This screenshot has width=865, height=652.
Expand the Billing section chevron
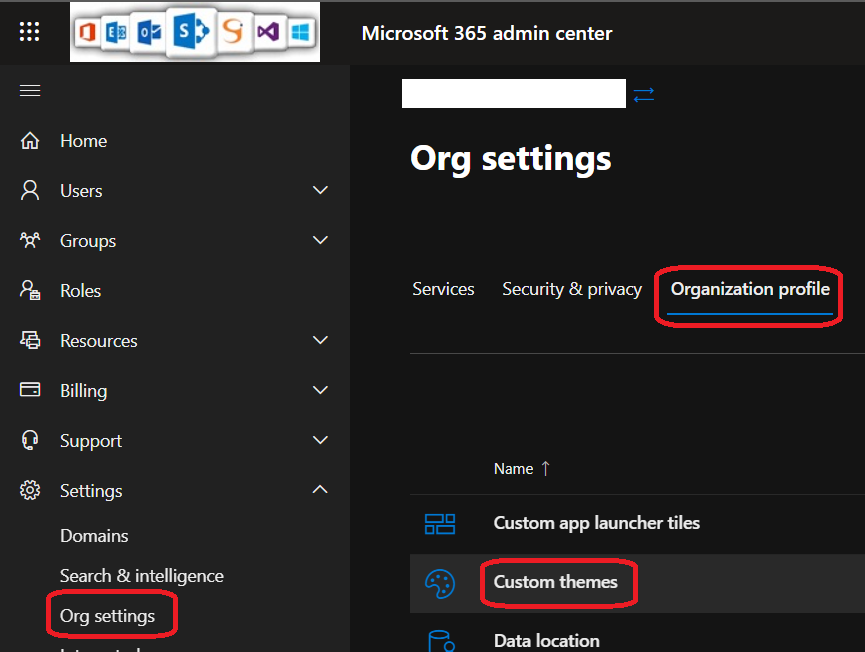coord(320,390)
